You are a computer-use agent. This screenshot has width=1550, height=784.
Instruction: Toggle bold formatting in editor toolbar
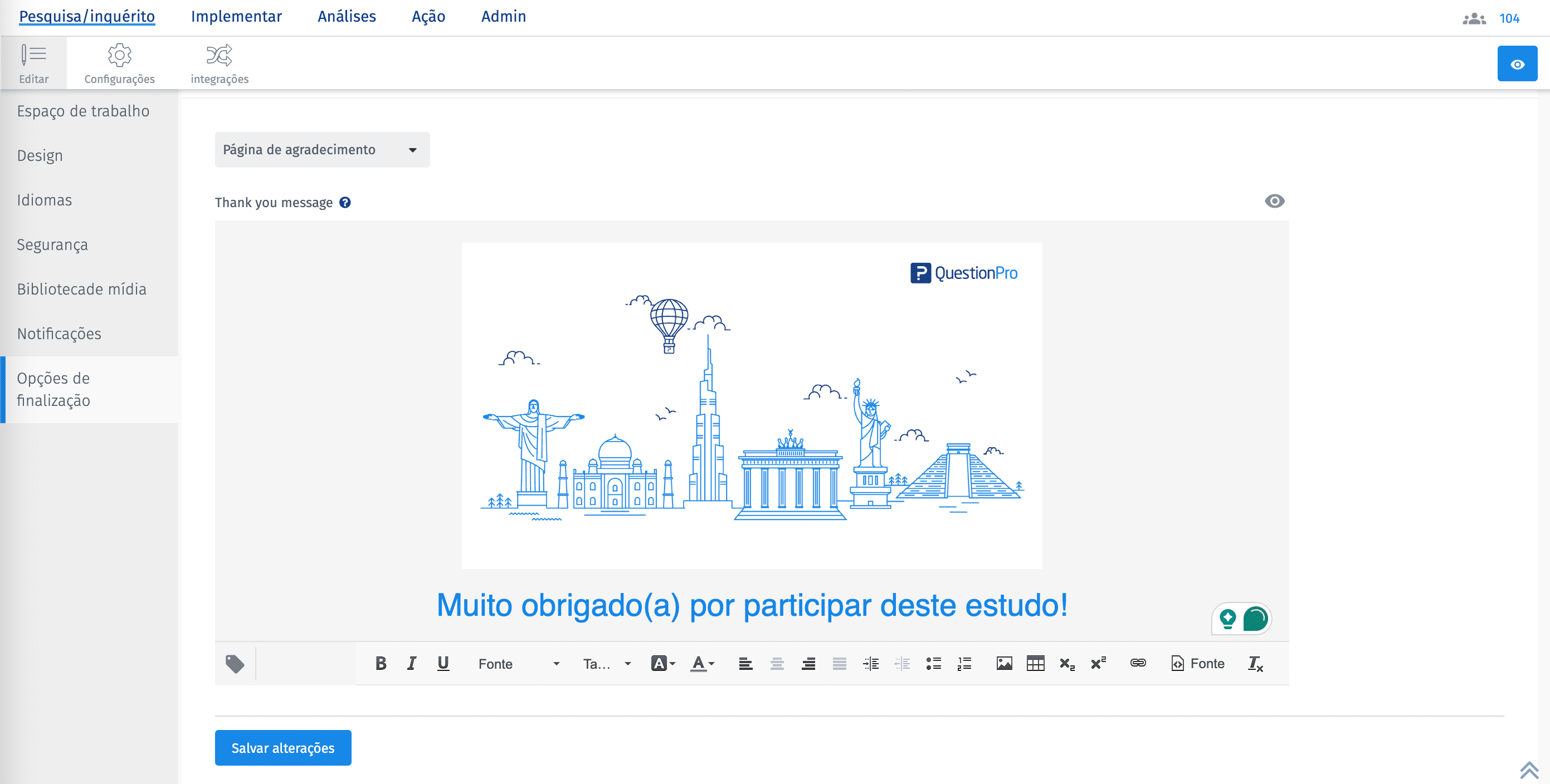[x=381, y=663]
